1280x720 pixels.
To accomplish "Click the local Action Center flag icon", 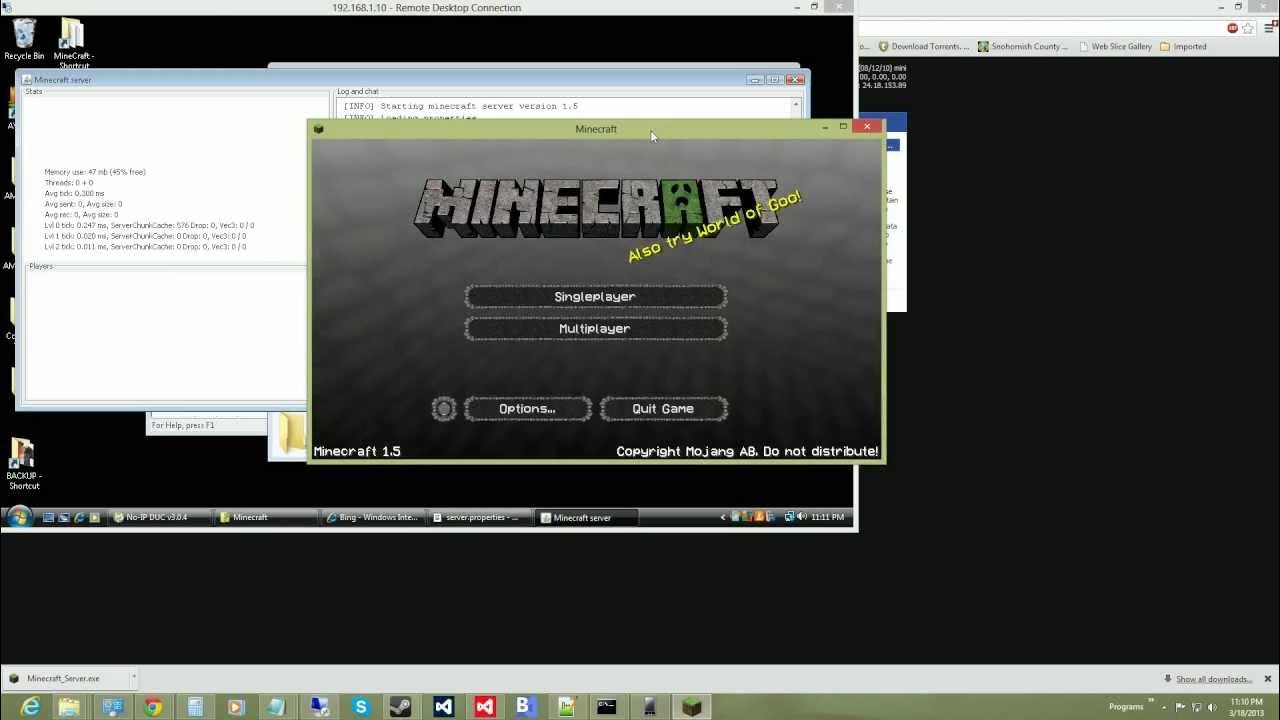I will pos(1178,707).
